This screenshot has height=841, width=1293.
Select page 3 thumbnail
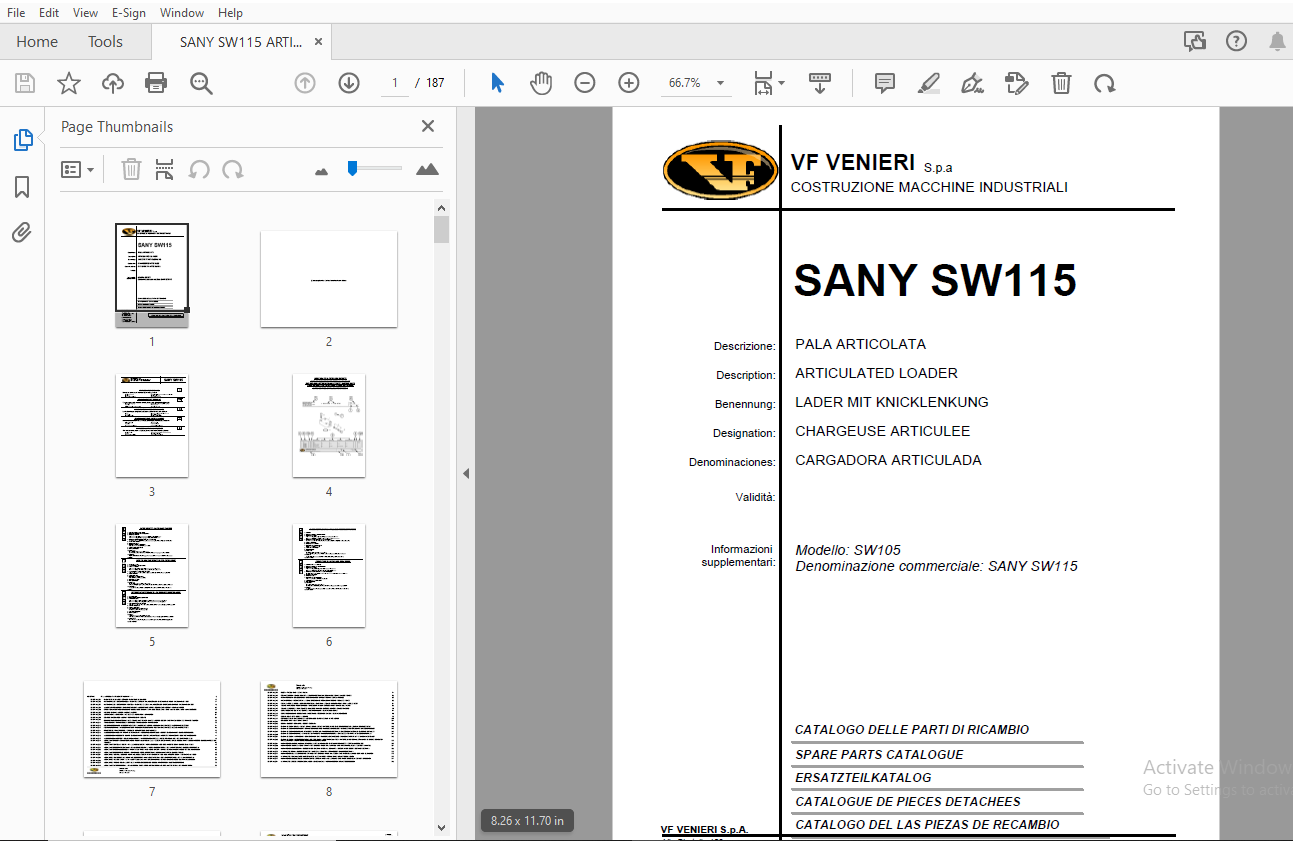[x=152, y=426]
